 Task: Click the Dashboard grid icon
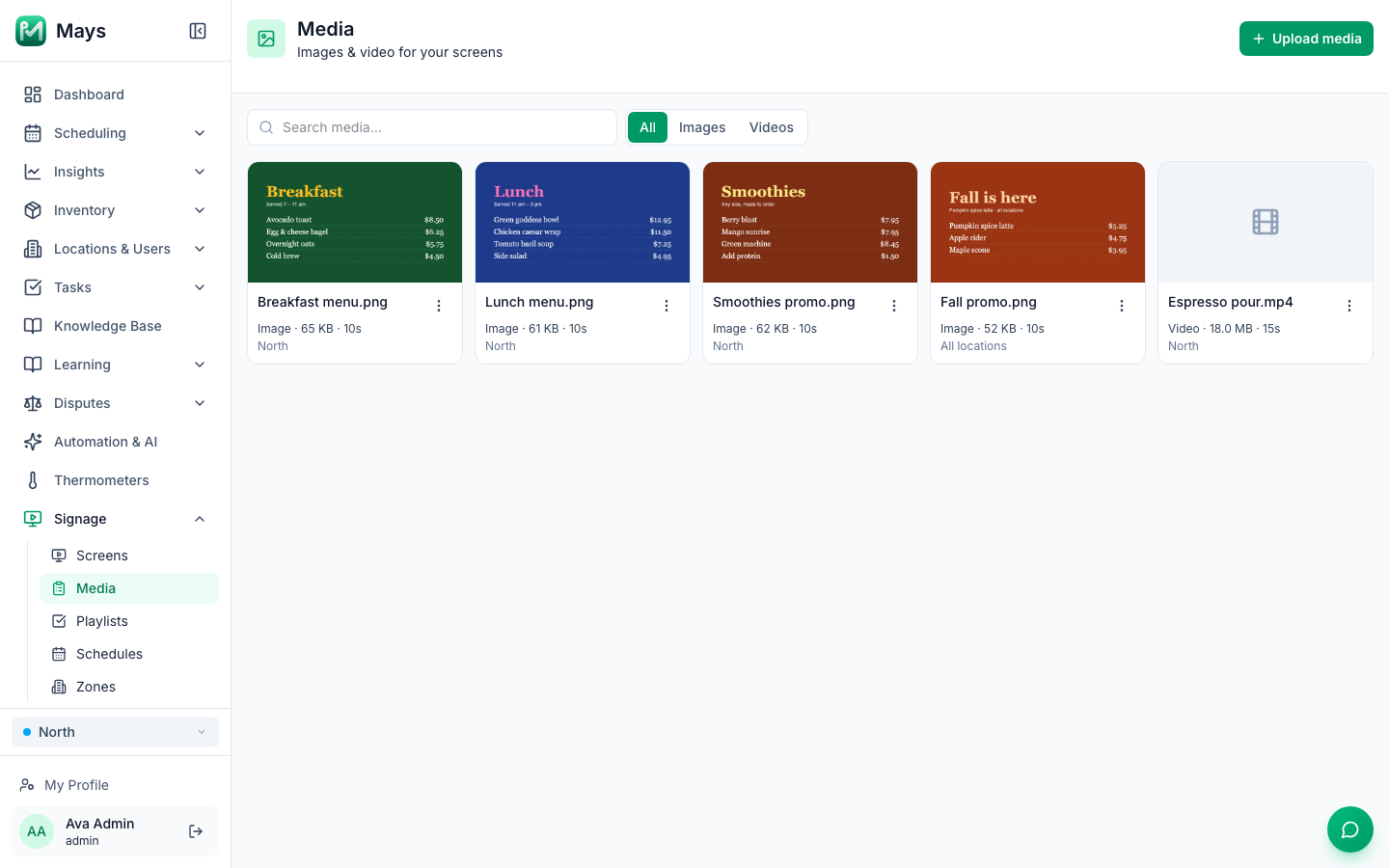tap(33, 95)
